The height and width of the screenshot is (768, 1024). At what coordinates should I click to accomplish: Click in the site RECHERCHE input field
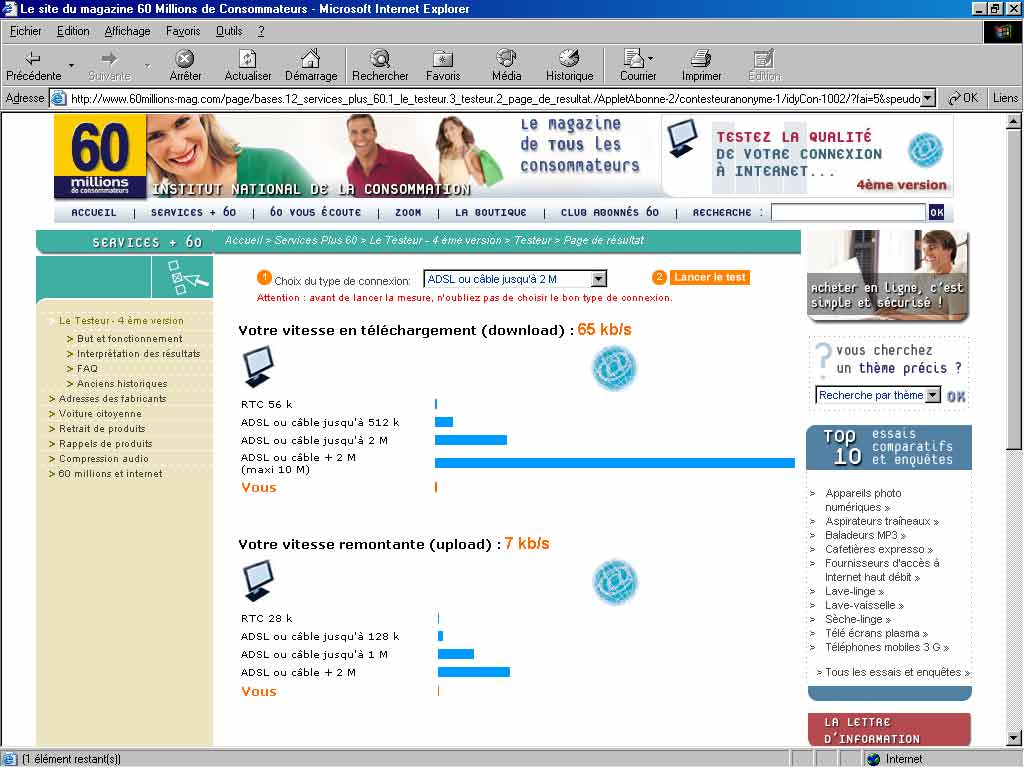pyautogui.click(x=848, y=212)
